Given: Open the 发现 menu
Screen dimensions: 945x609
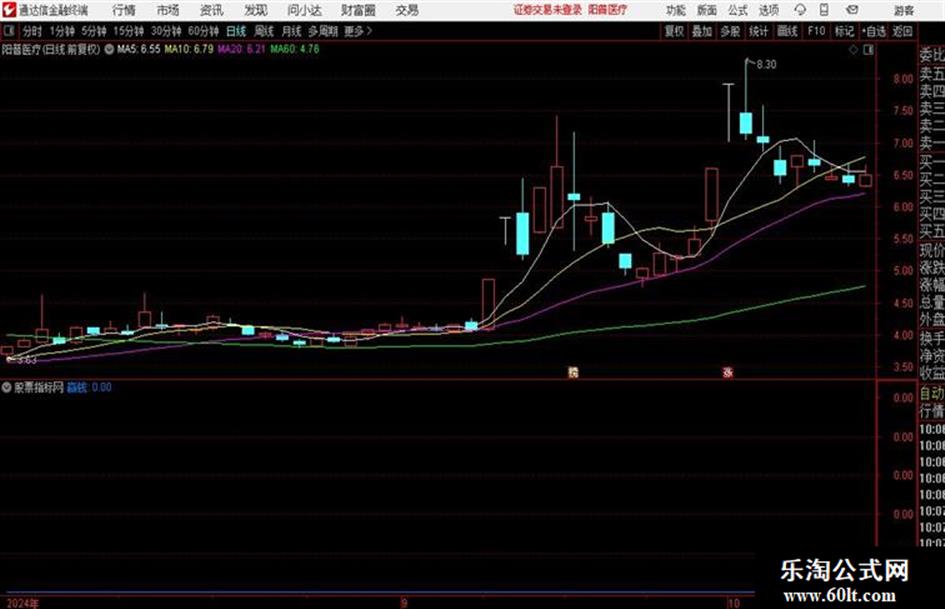Looking at the screenshot, I should click(256, 10).
